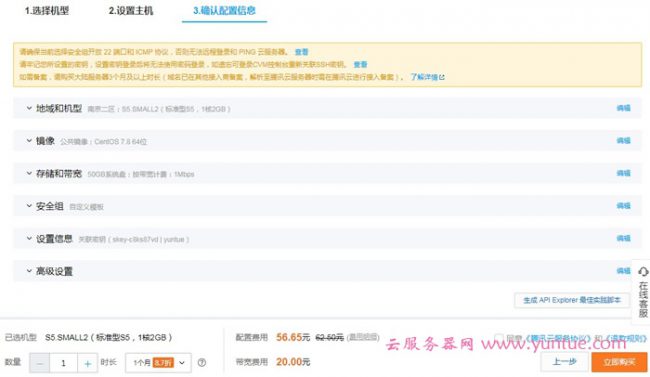
Task: Open 在线客服 headset support widget
Action: (643, 292)
